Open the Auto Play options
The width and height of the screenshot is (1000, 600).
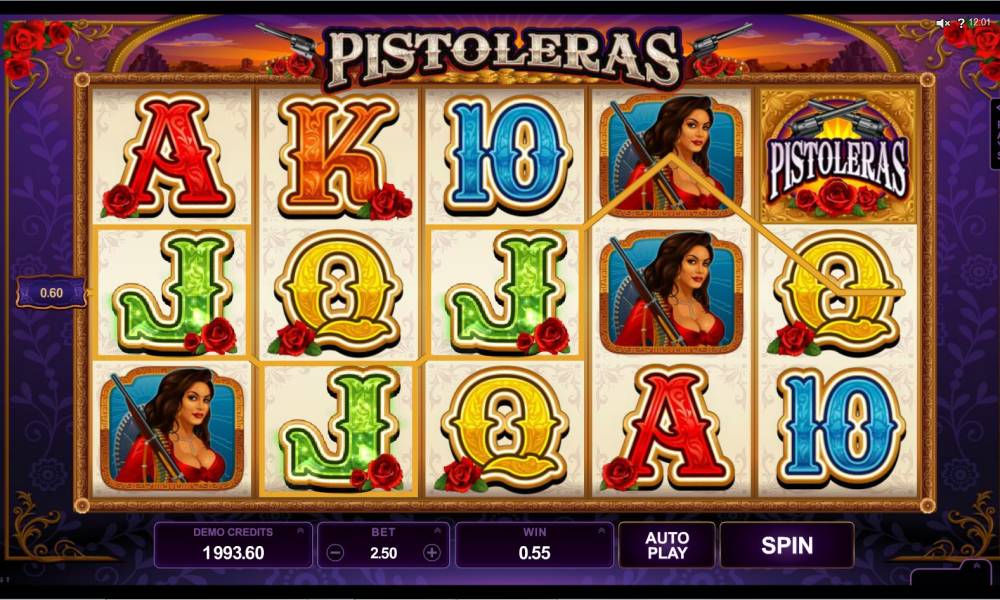666,545
